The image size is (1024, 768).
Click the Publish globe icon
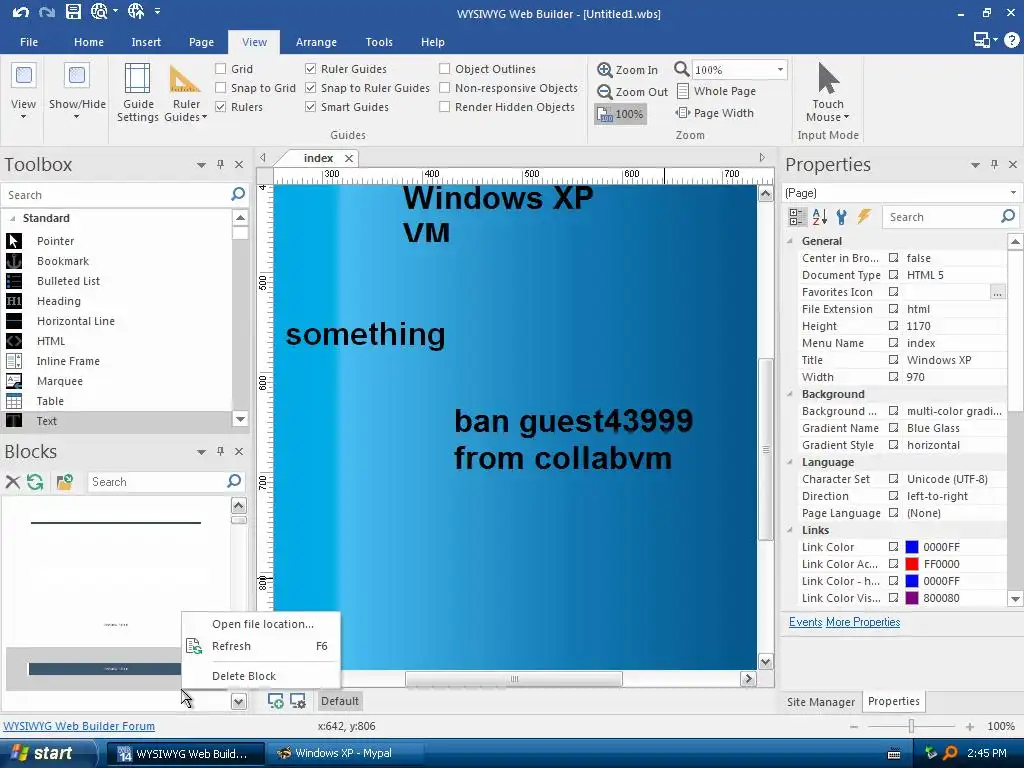(x=136, y=11)
